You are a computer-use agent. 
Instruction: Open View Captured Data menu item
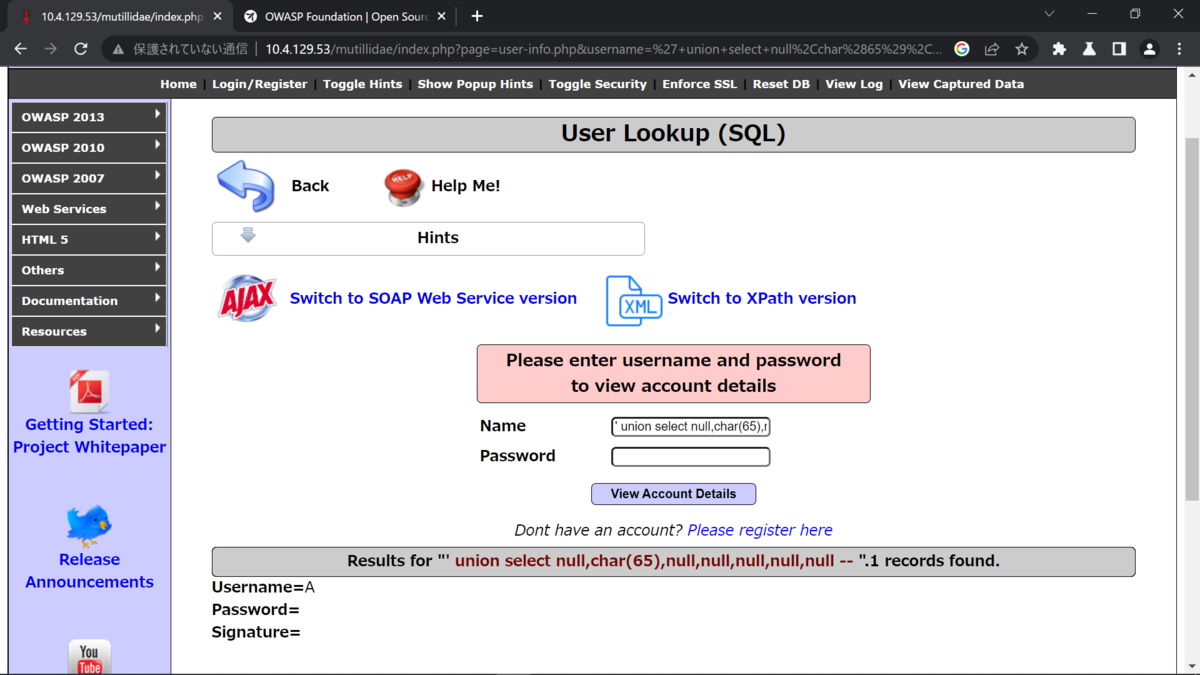(x=961, y=84)
